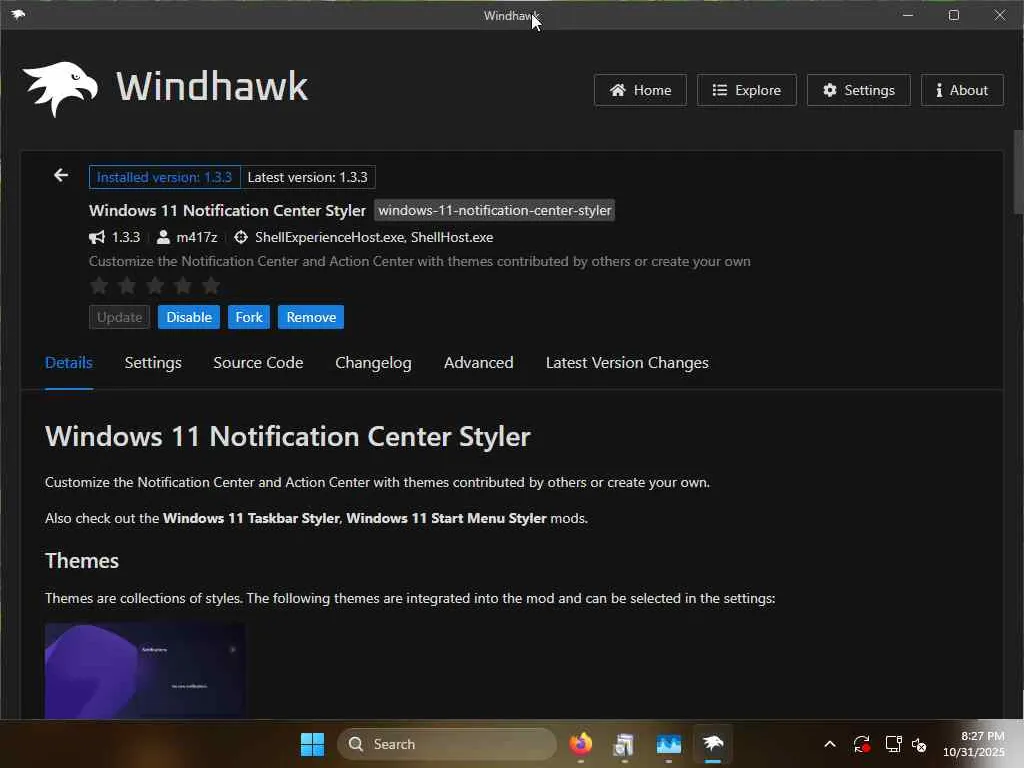Click the Windhawk title bar app icon

[x=18, y=14]
